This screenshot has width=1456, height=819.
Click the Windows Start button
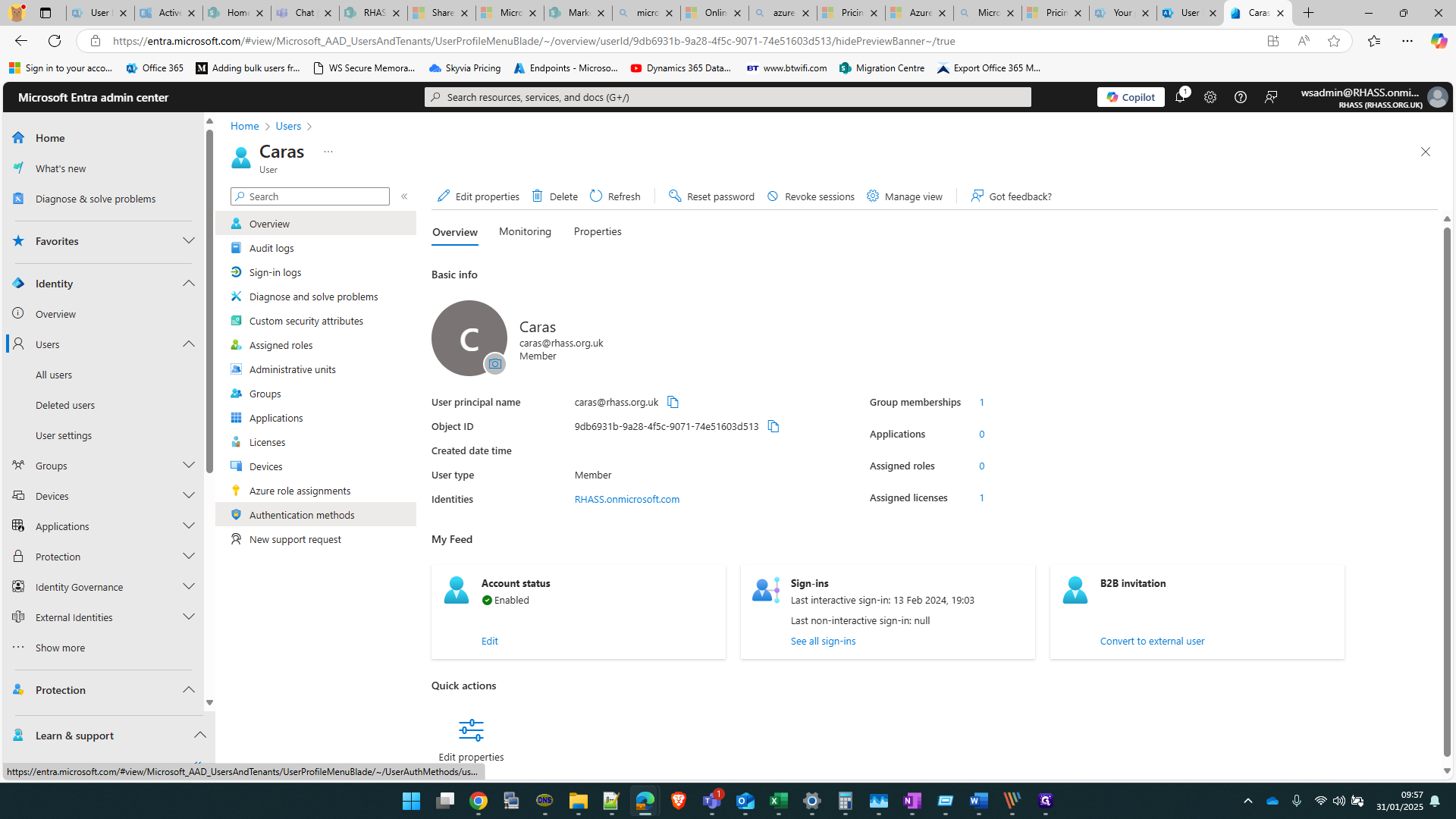[412, 801]
